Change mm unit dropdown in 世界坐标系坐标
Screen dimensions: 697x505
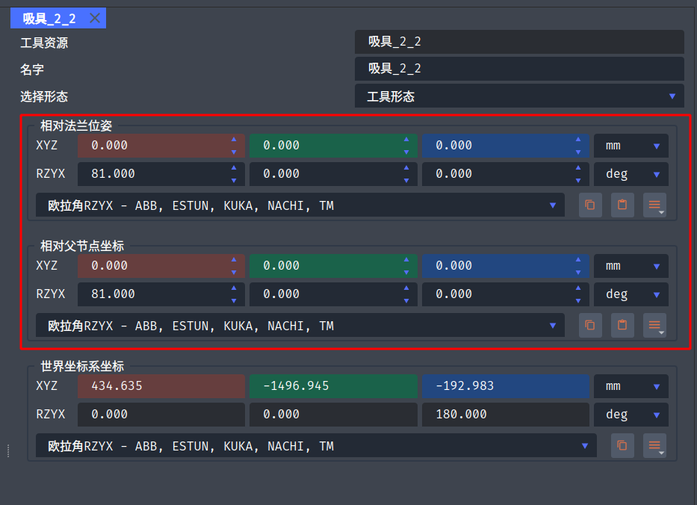[631, 386]
